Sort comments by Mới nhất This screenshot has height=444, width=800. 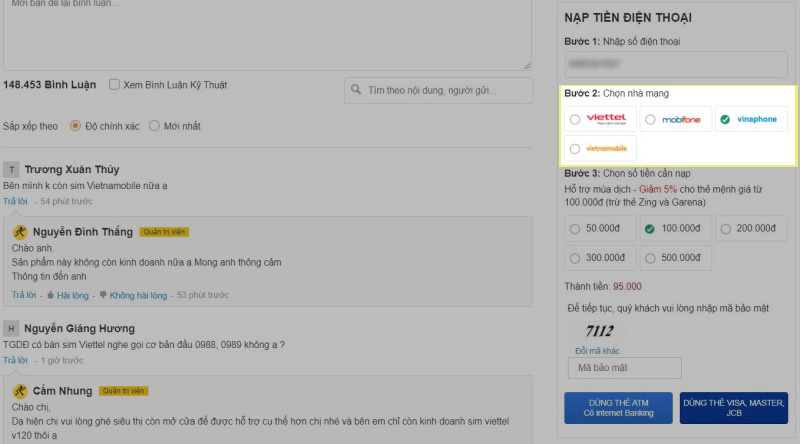(154, 126)
